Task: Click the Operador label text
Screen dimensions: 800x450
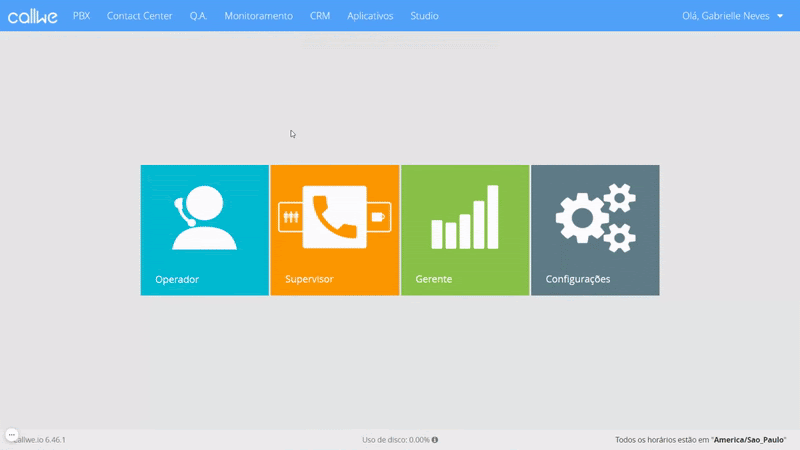Action: (x=177, y=279)
